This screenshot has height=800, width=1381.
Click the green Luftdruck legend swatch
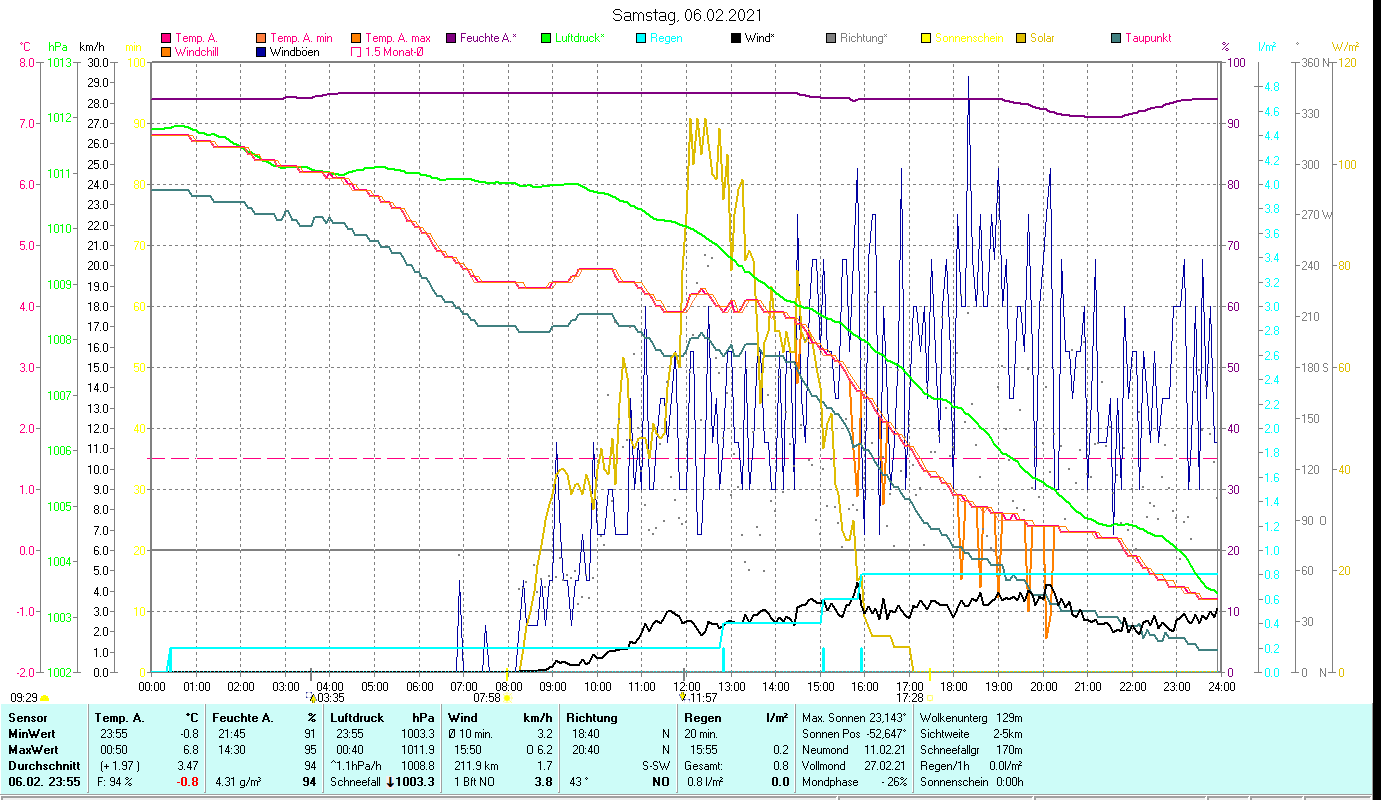pyautogui.click(x=546, y=39)
